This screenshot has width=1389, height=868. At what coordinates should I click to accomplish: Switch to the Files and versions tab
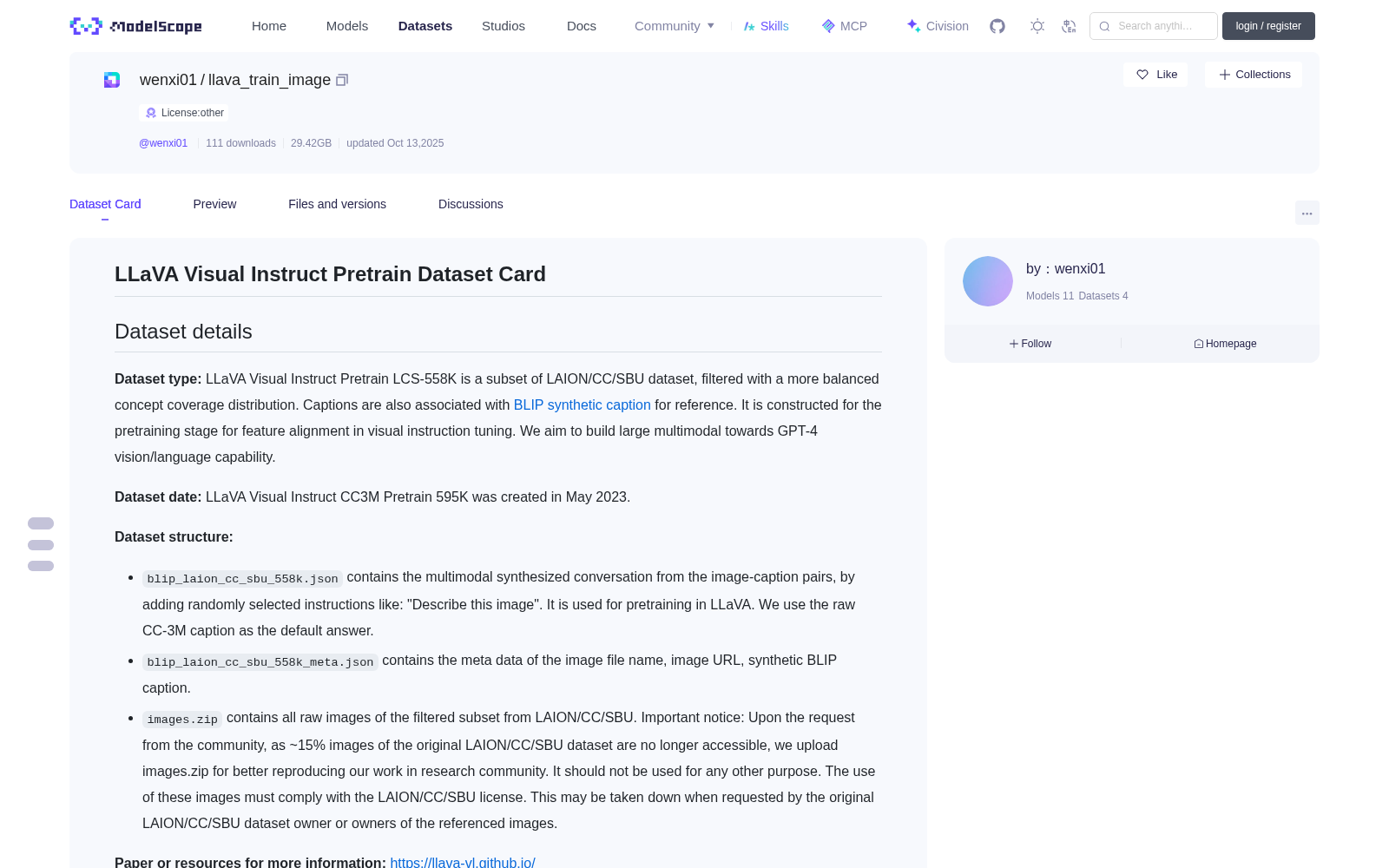tap(337, 204)
